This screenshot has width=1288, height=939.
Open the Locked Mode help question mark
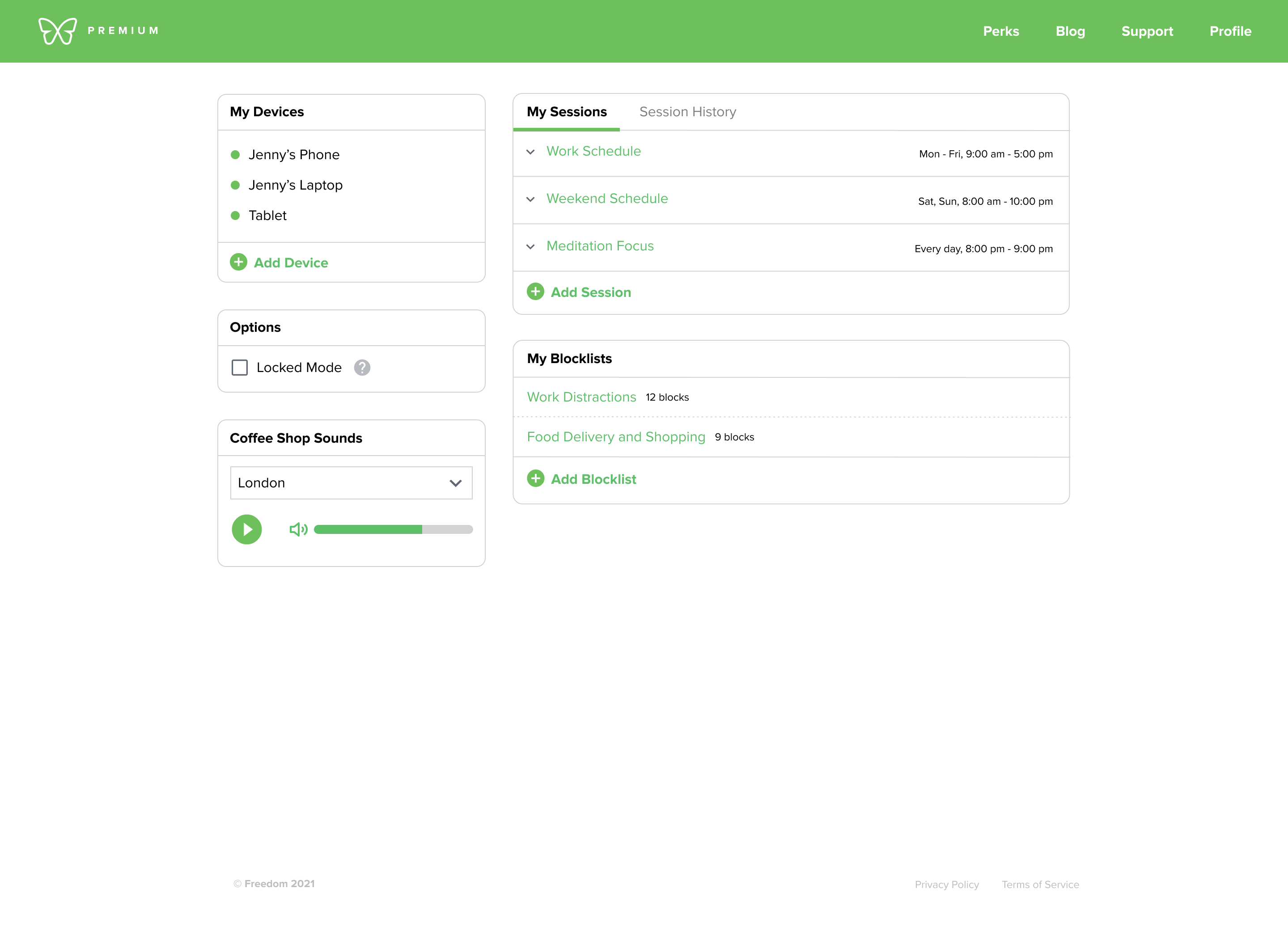coord(362,368)
